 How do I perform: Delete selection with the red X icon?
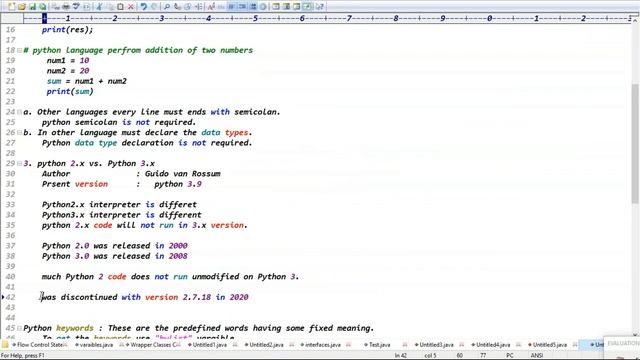pyautogui.click(x=131, y=7)
